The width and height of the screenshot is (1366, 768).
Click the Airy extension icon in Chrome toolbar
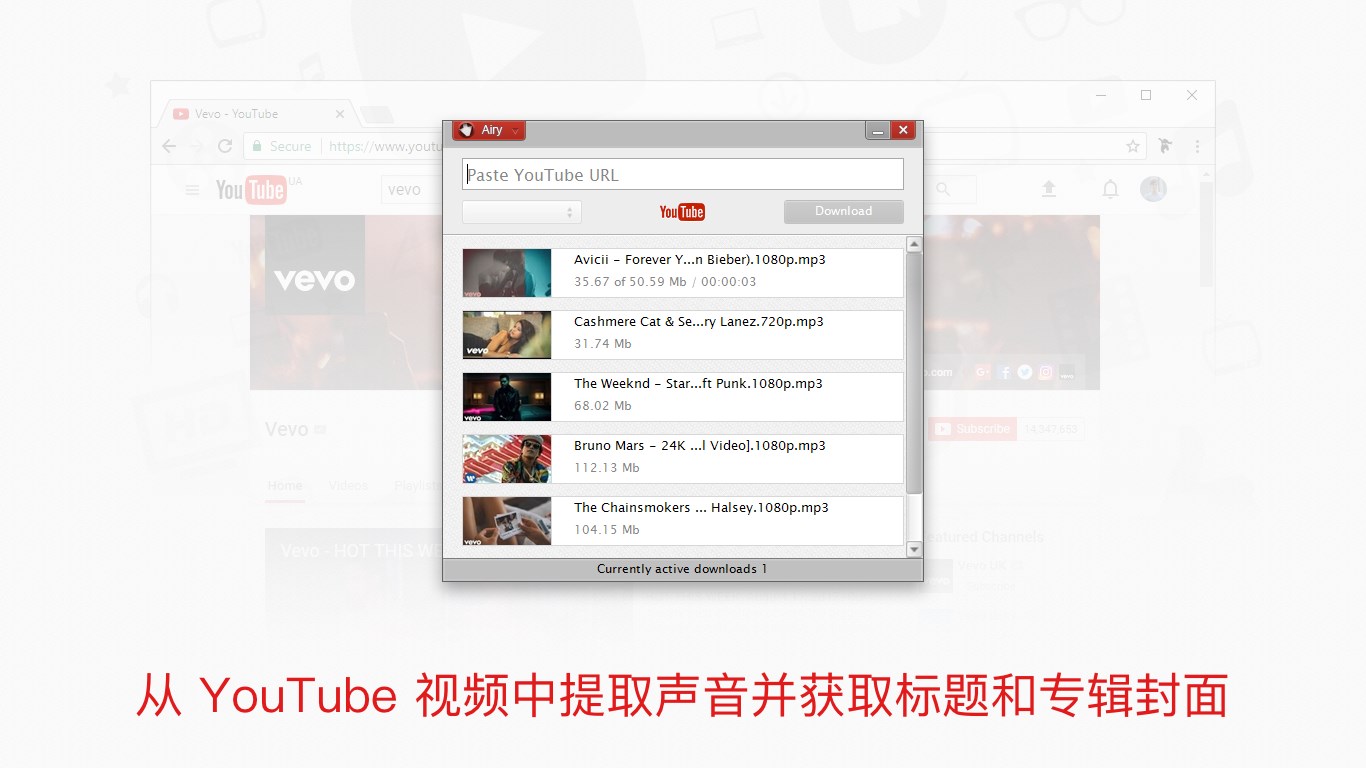(x=1165, y=146)
